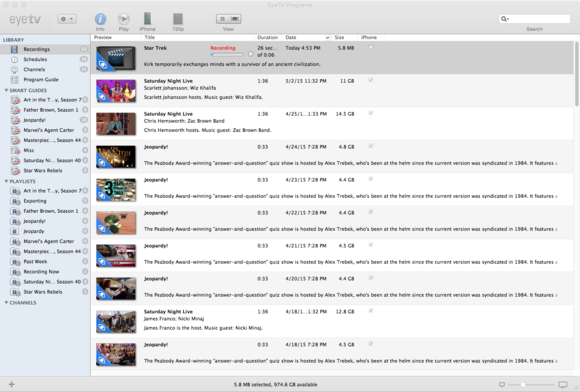Toggle iPhone checkbox for 4/23/15 Jeopardy!
Screen dimensions: 580x392
pos(371,179)
